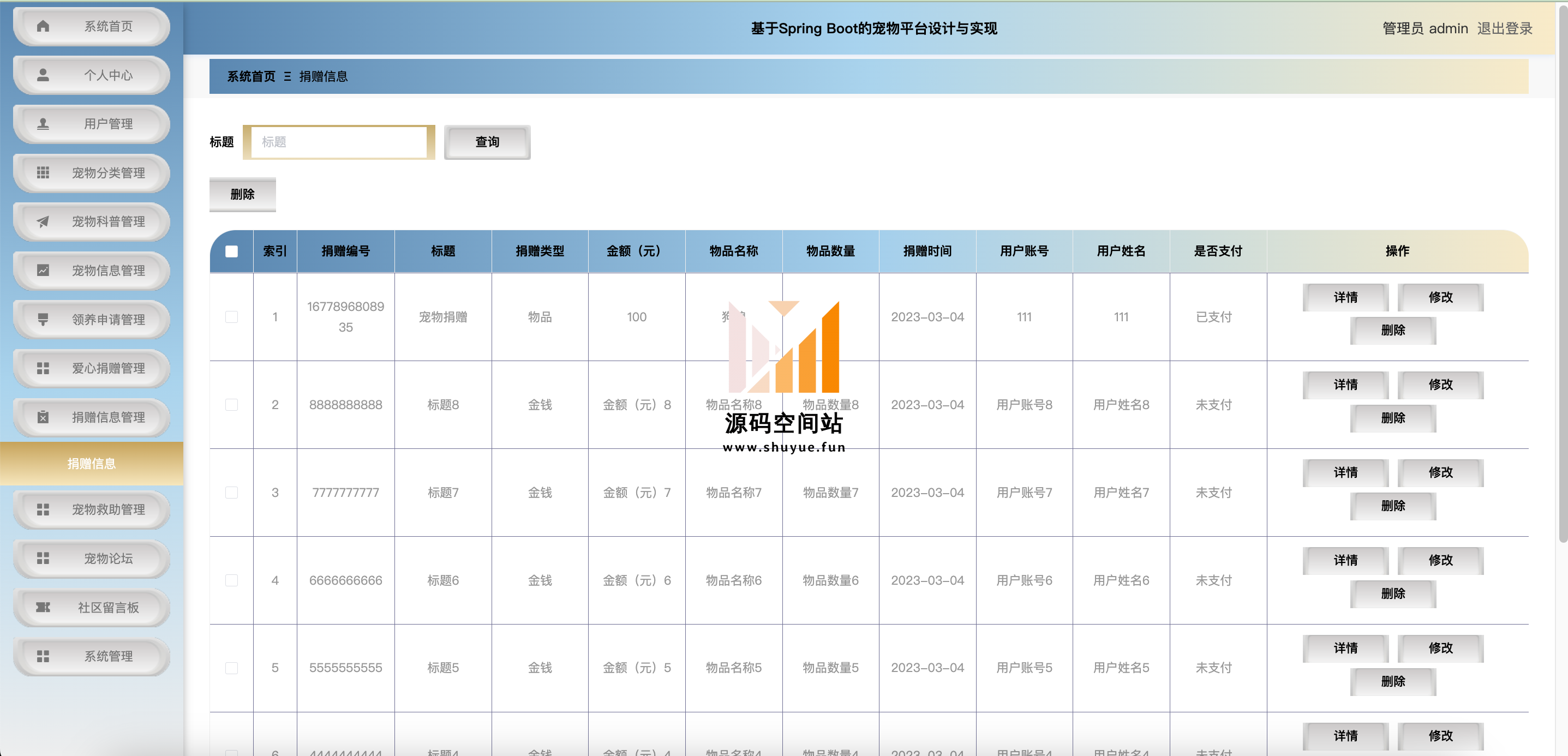Click the 查询 search button
Image resolution: width=1568 pixels, height=756 pixels.
[x=487, y=142]
